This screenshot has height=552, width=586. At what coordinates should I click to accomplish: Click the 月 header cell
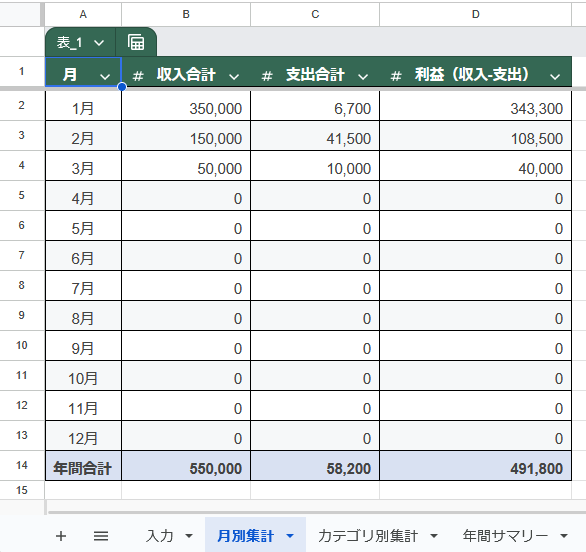click(x=83, y=72)
